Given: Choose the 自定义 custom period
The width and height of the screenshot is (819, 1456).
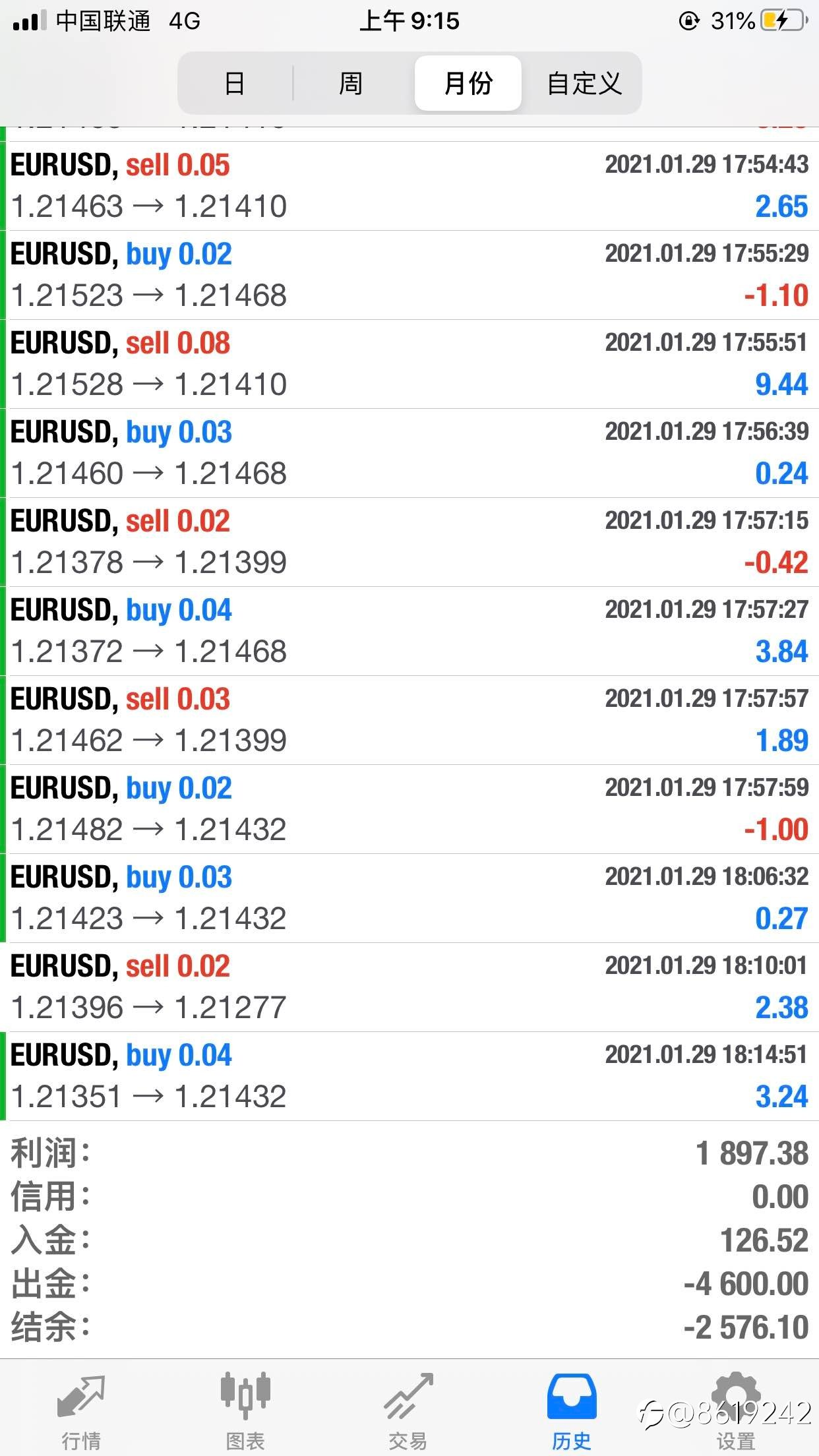Looking at the screenshot, I should point(584,83).
